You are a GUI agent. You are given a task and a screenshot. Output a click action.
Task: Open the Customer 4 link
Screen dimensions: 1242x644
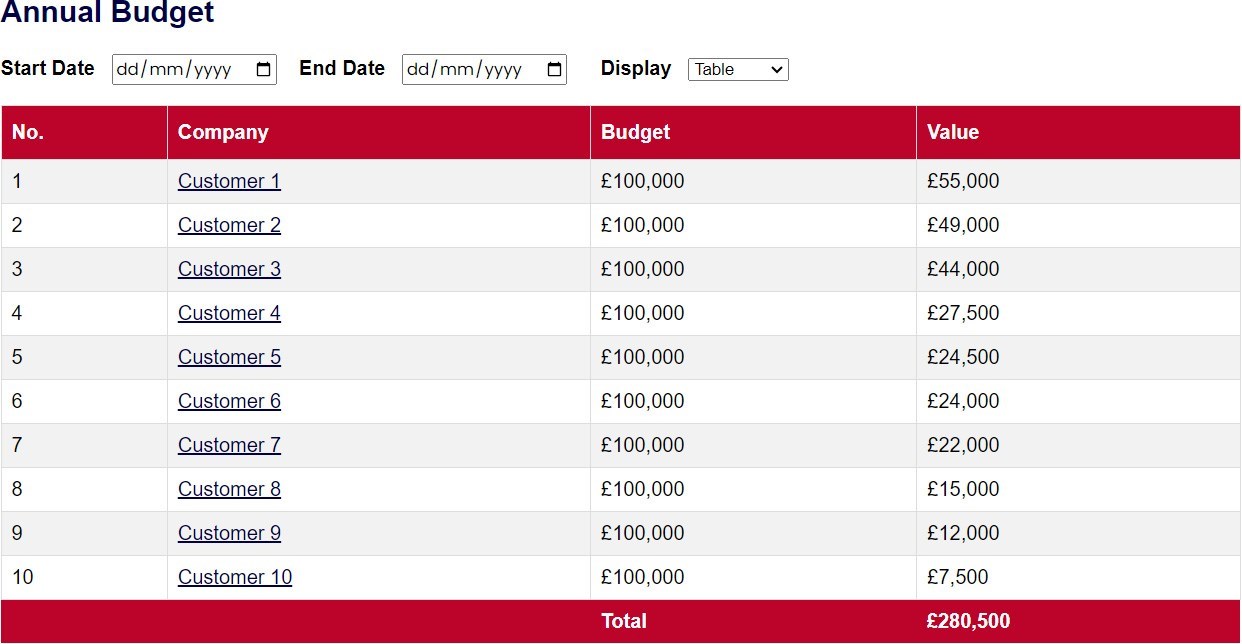point(229,313)
